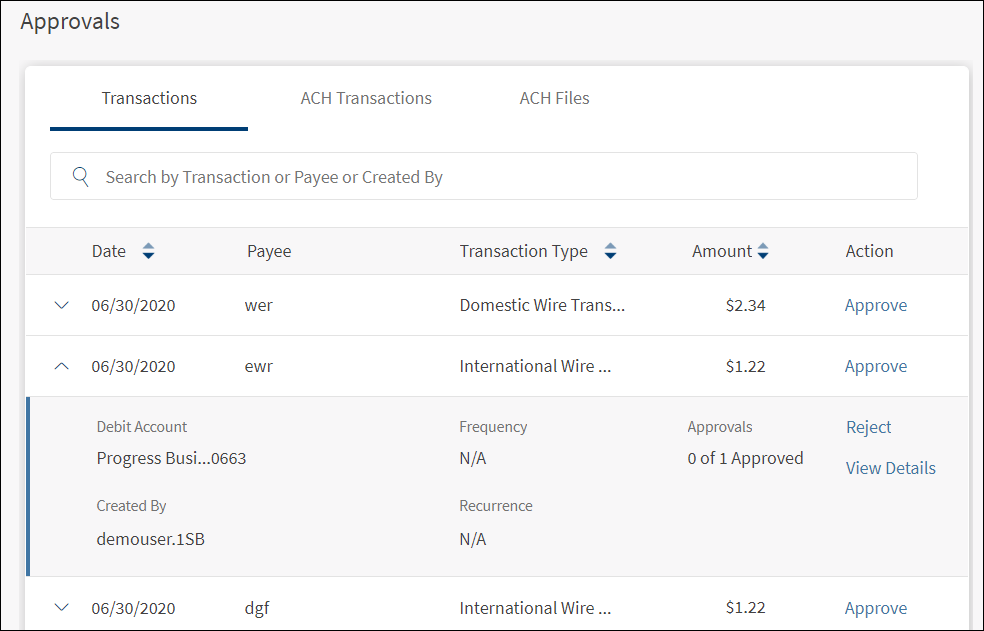Focus the transaction search field
Screen dimensions: 984x631
(x=500, y=177)
